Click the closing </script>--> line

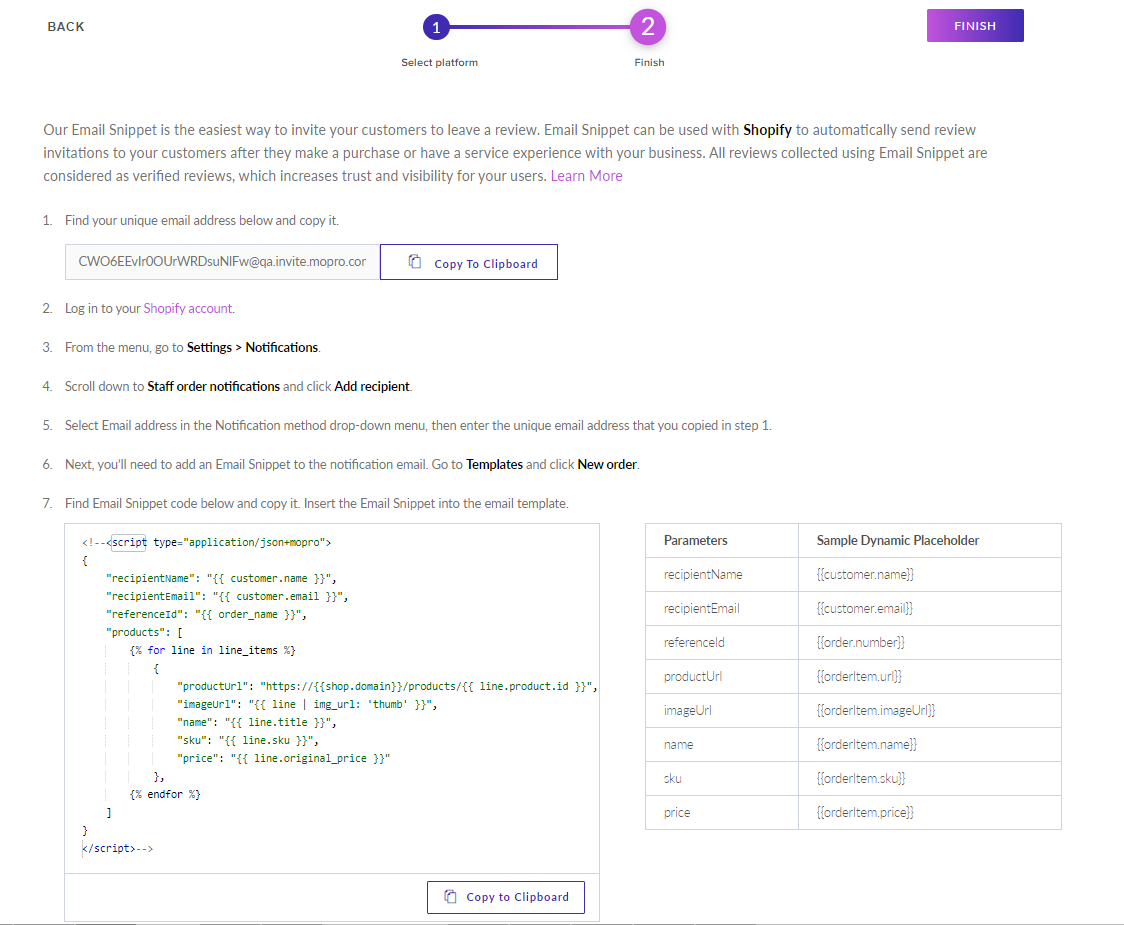click(x=118, y=848)
